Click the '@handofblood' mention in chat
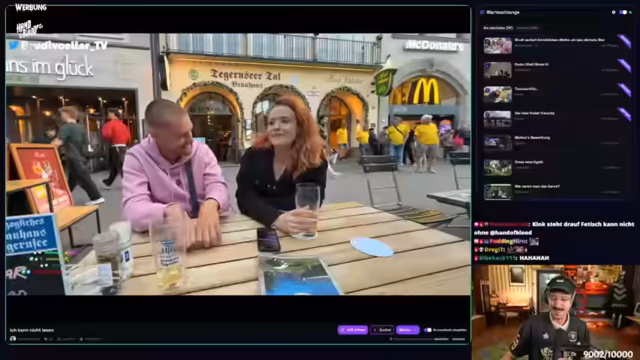 point(510,233)
